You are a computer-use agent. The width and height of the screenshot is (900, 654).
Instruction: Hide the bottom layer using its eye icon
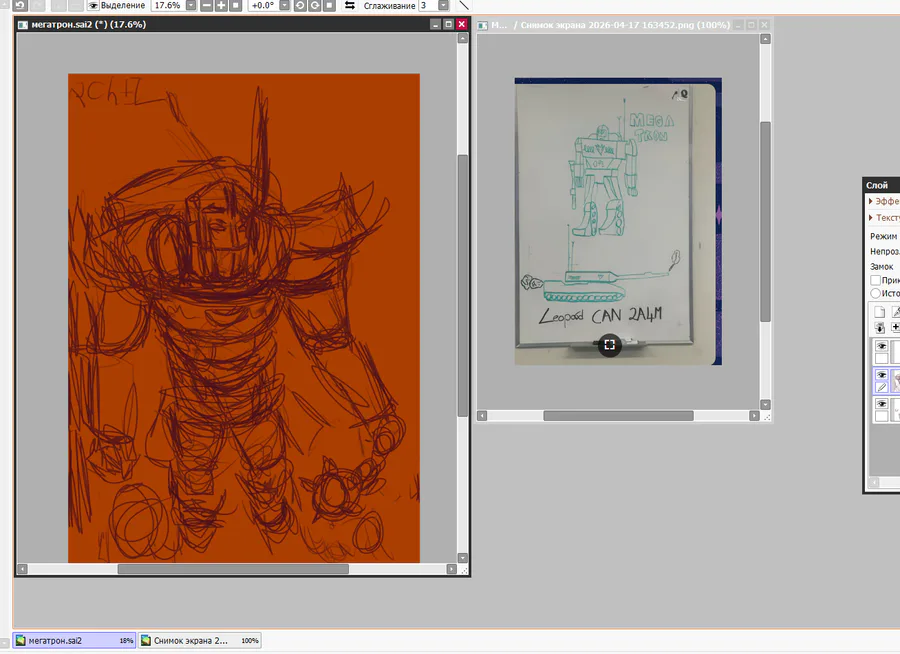pos(881,404)
